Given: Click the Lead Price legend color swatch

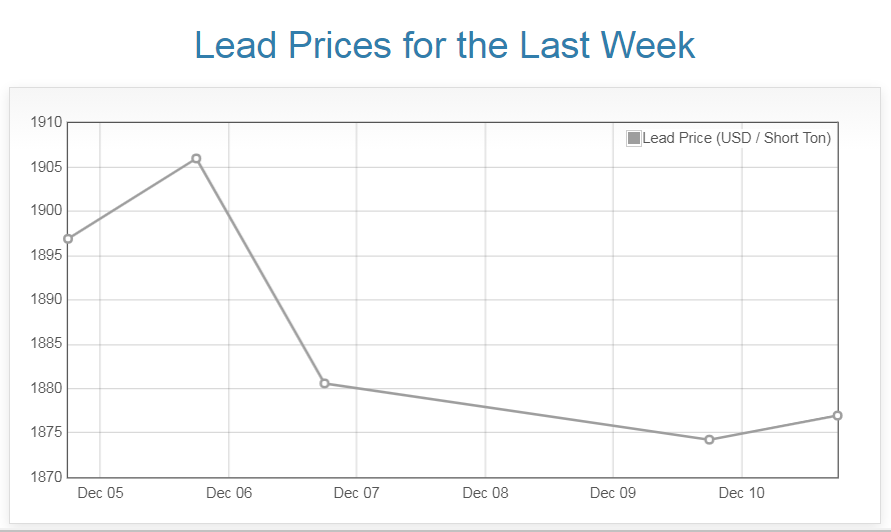Looking at the screenshot, I should coord(634,138).
